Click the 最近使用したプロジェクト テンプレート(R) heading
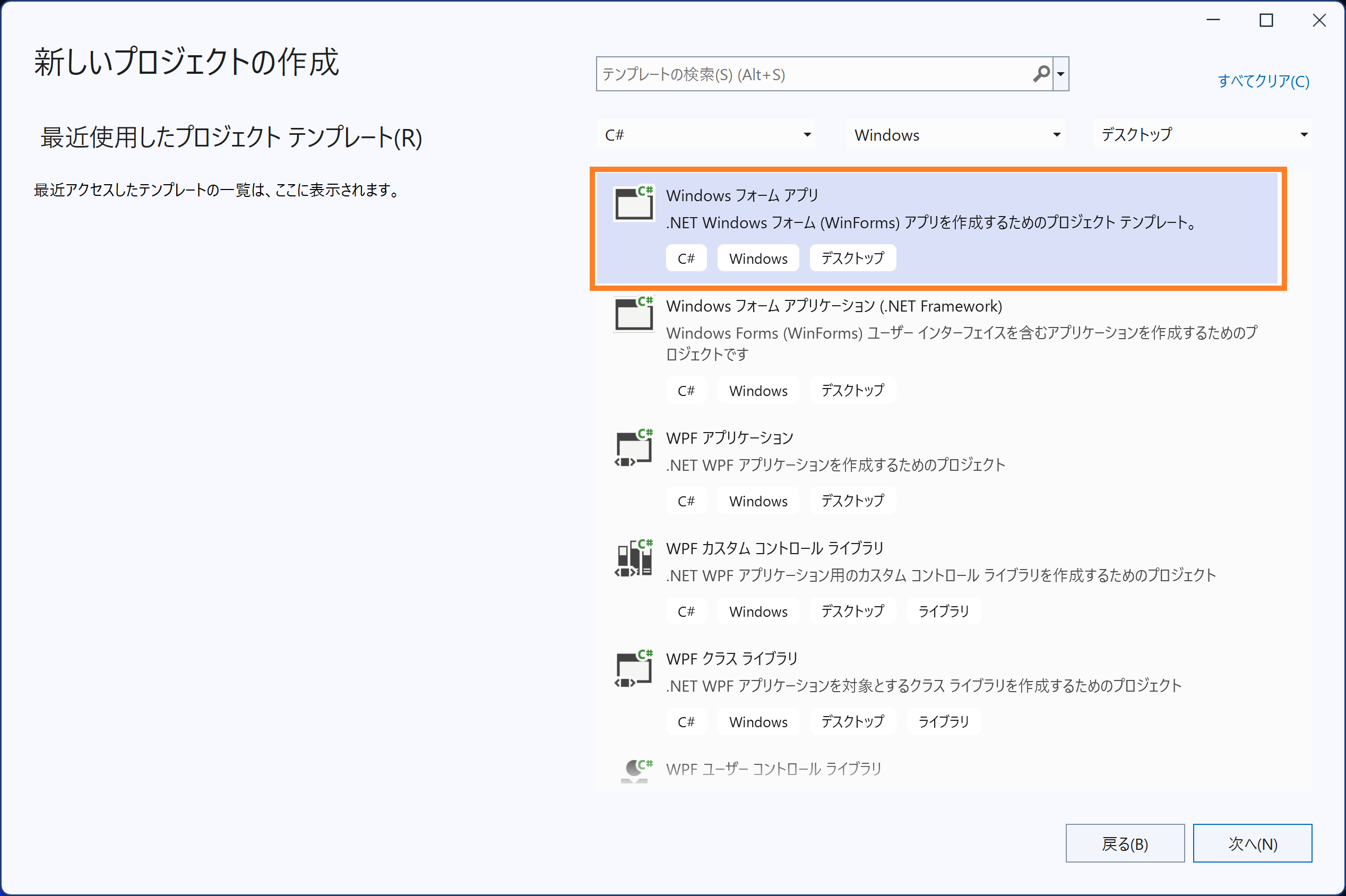1346x896 pixels. click(x=231, y=137)
